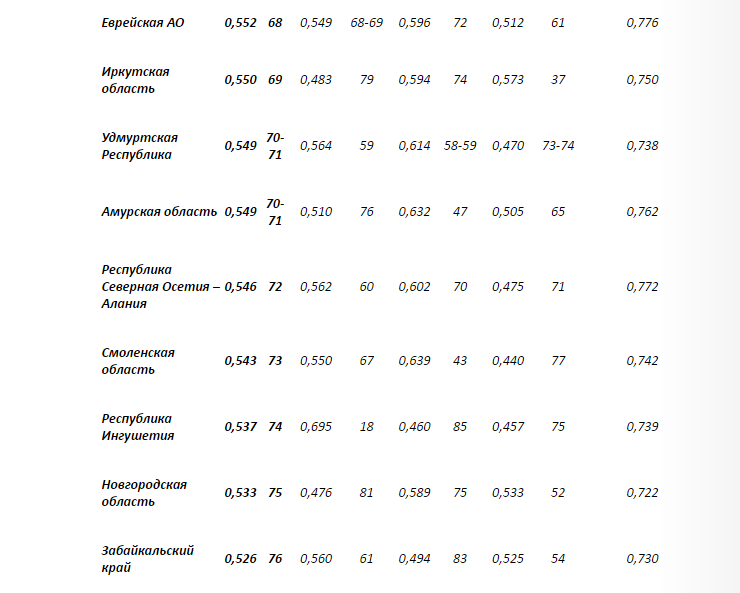Image resolution: width=740 pixels, height=593 pixels.
Task: Click the 0,639 value for Смоленская область
Action: pos(414,361)
